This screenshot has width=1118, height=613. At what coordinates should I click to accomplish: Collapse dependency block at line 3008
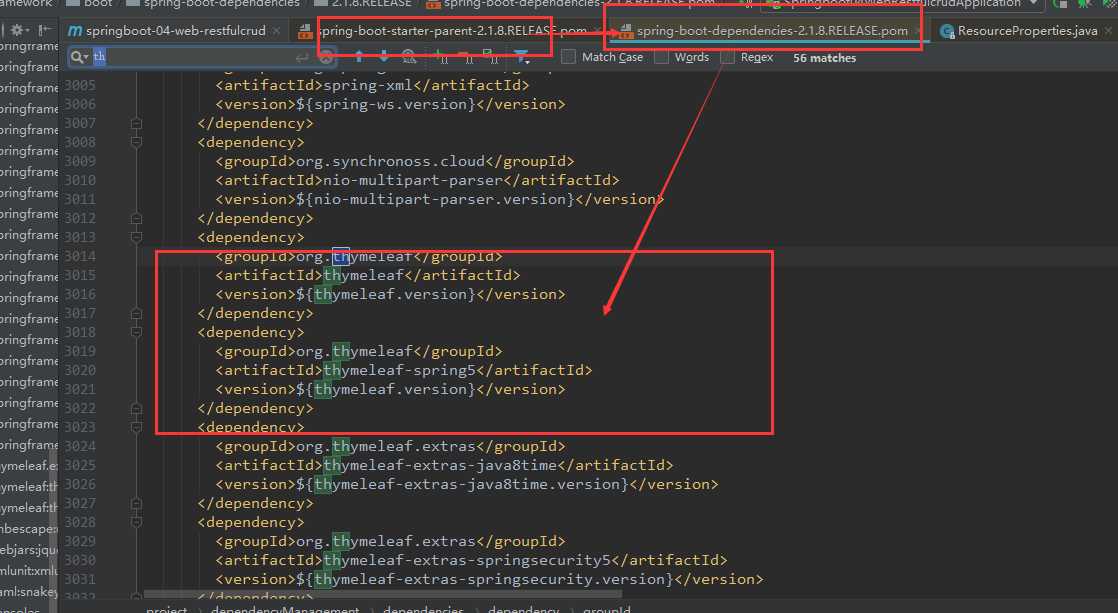pyautogui.click(x=136, y=142)
